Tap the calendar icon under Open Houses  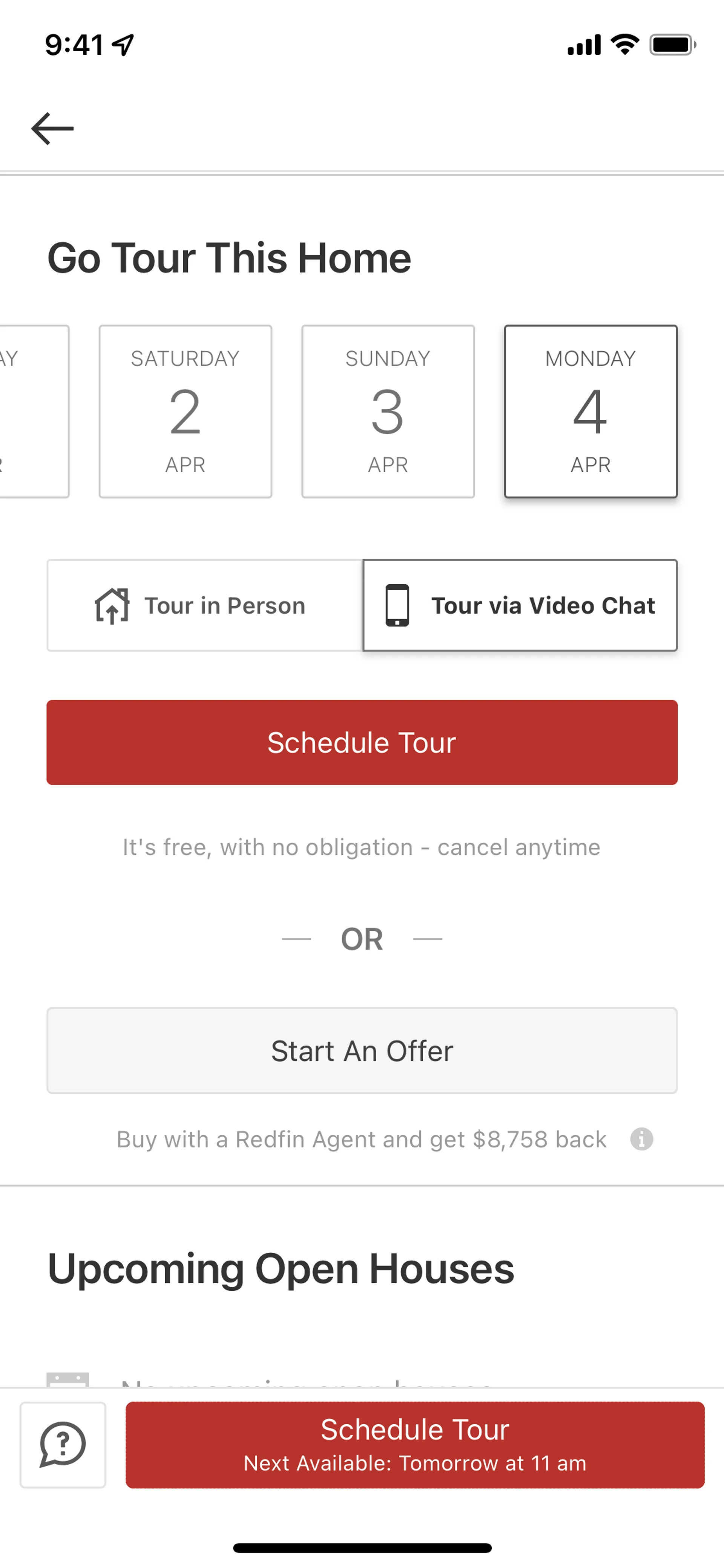(x=67, y=1379)
